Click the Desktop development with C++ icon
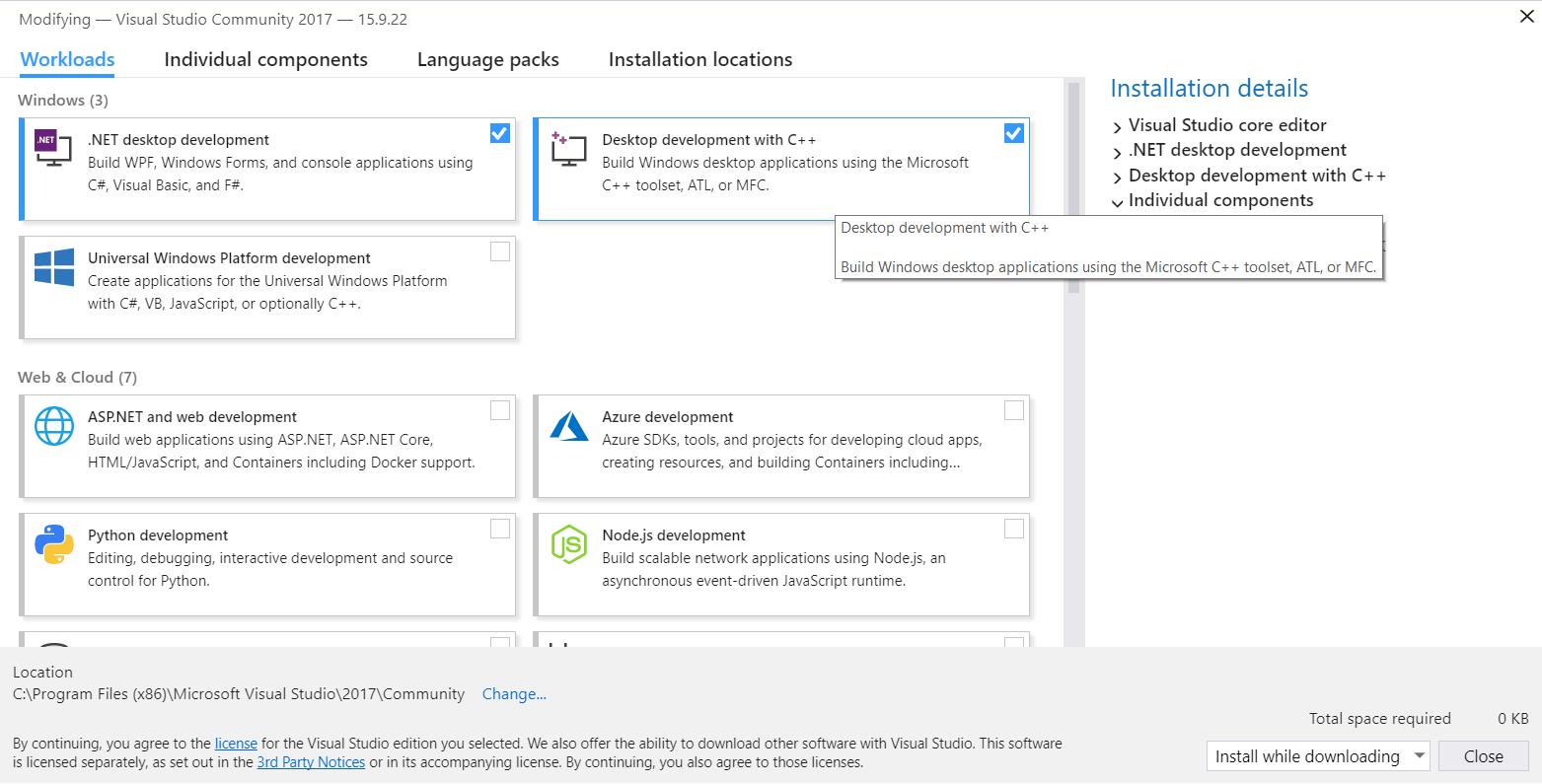Image resolution: width=1542 pixels, height=784 pixels. (568, 149)
